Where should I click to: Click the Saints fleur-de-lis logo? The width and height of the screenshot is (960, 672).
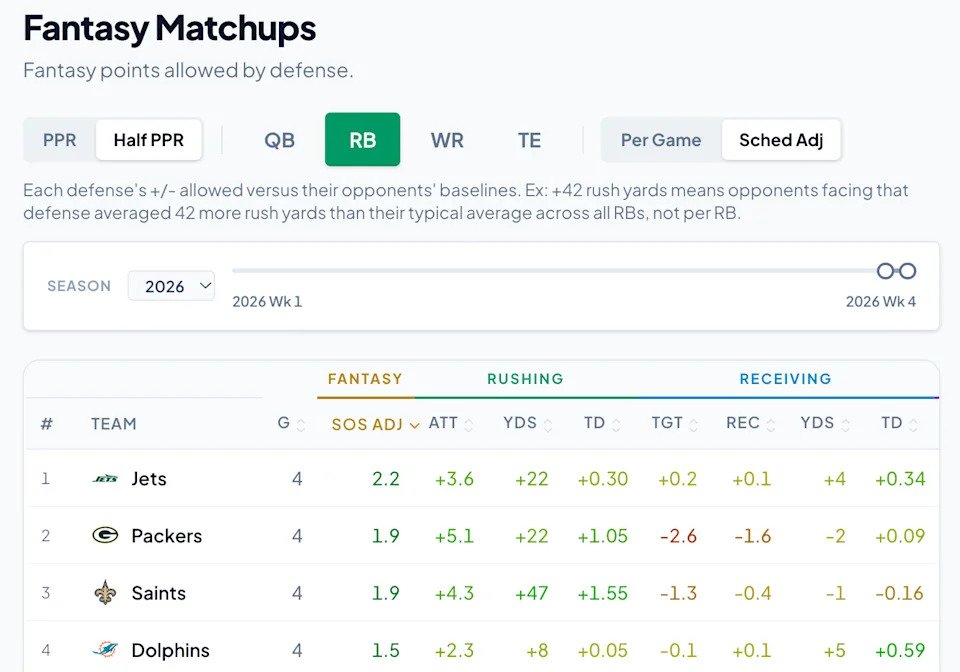[x=105, y=592]
